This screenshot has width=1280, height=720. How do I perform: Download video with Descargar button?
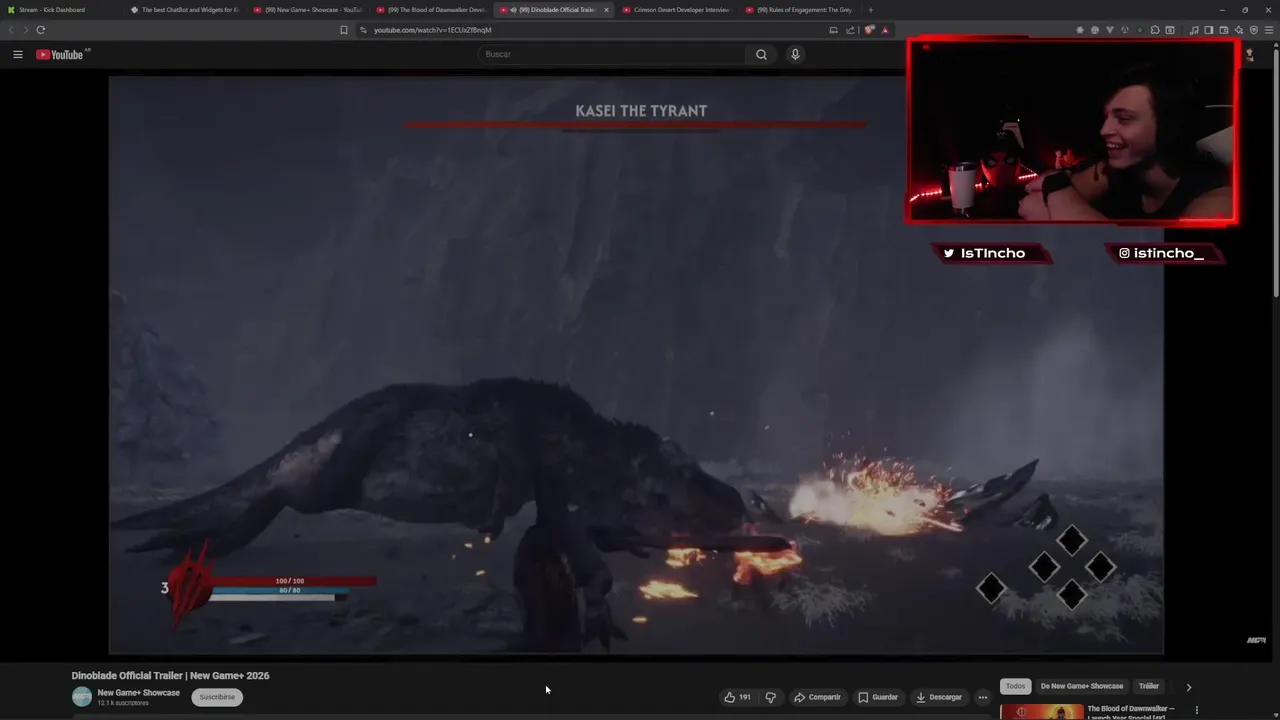pos(939,697)
